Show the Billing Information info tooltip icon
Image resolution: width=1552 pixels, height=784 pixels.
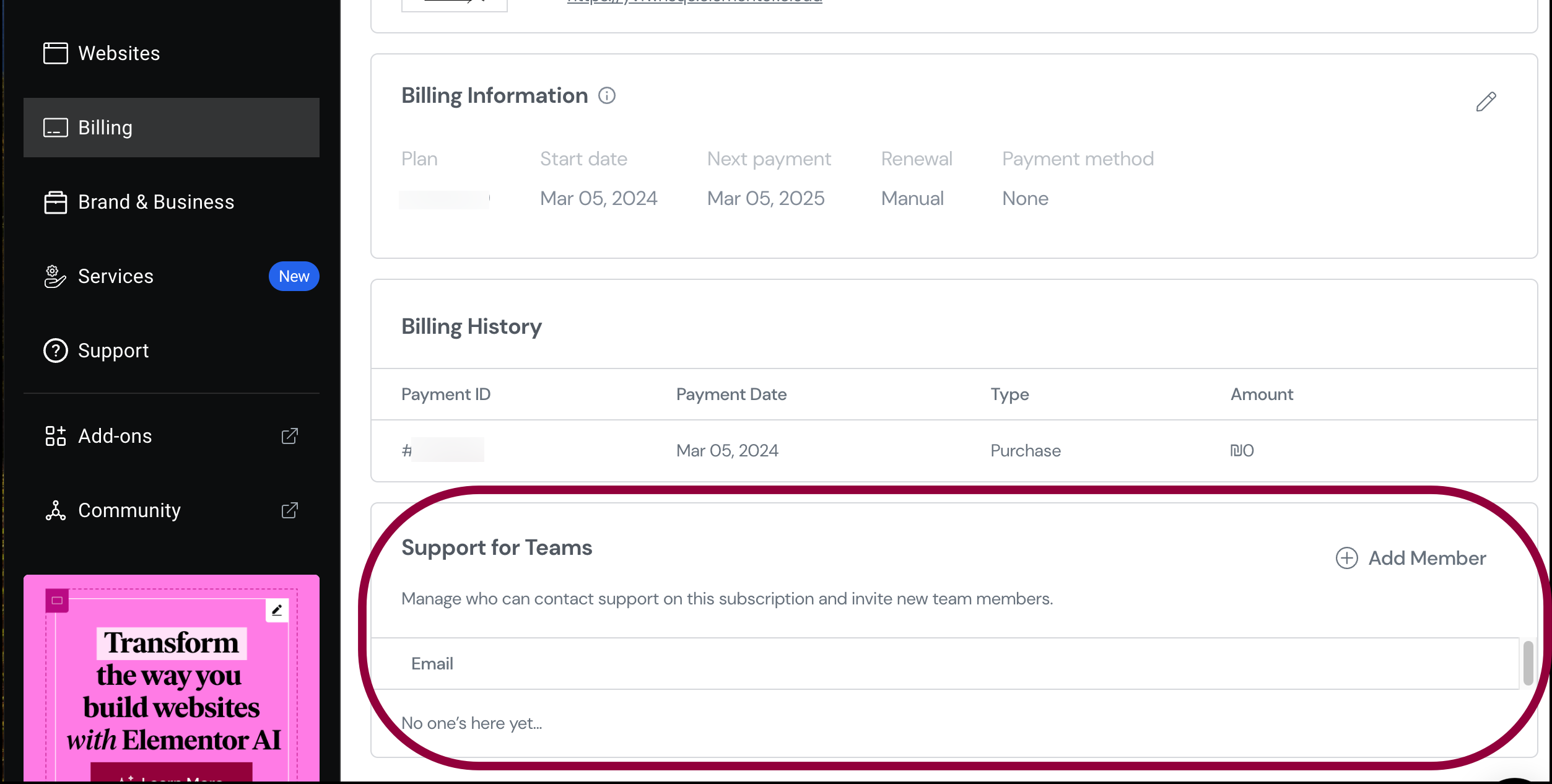(607, 95)
